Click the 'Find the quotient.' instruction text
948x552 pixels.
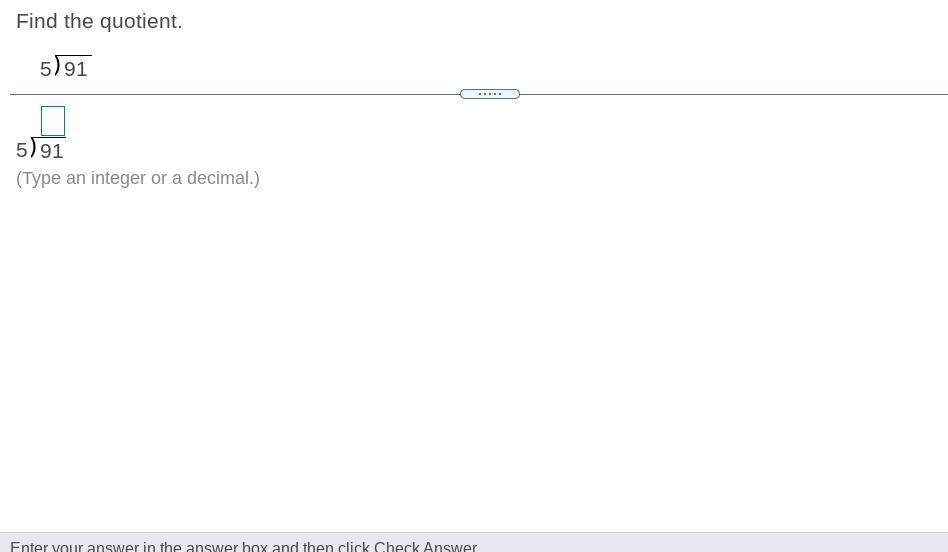tap(99, 21)
